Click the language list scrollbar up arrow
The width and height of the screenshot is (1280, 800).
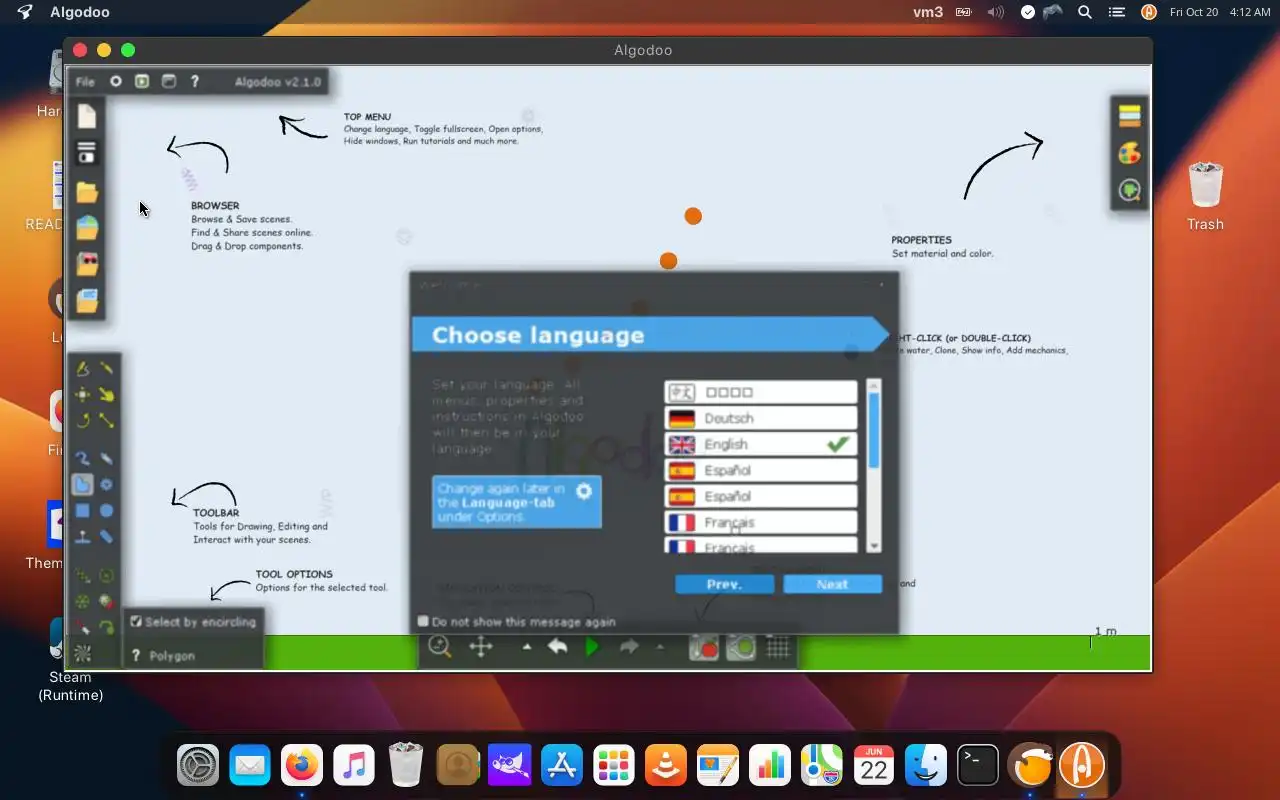click(874, 385)
